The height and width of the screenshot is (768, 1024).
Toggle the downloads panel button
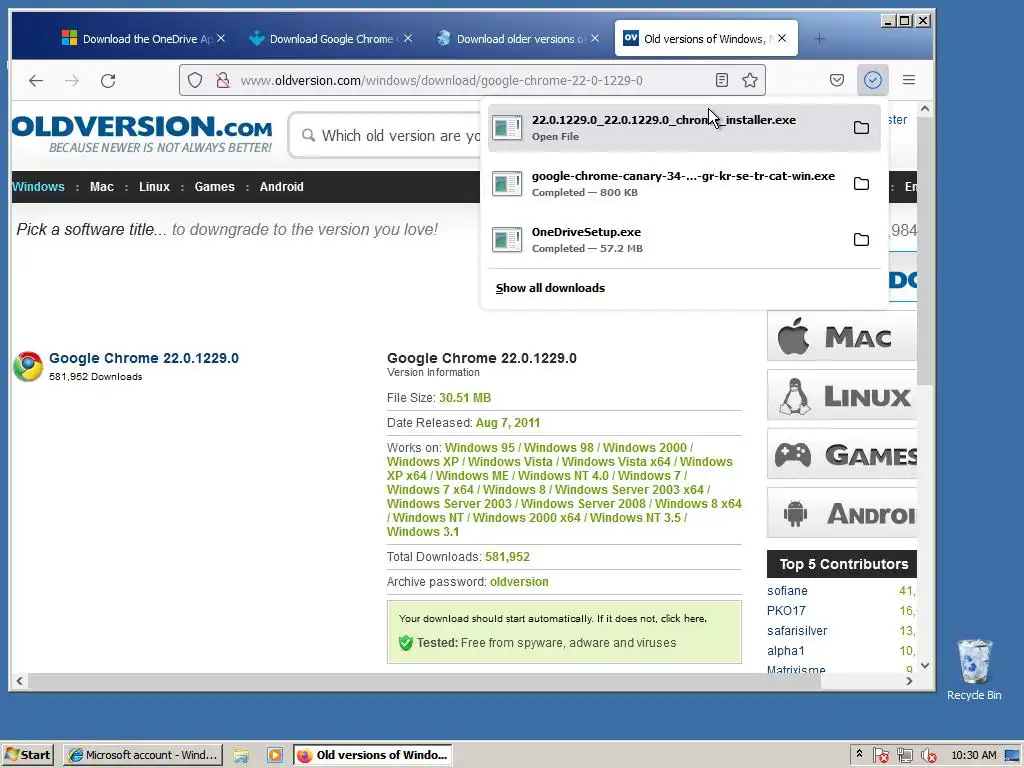tap(872, 80)
